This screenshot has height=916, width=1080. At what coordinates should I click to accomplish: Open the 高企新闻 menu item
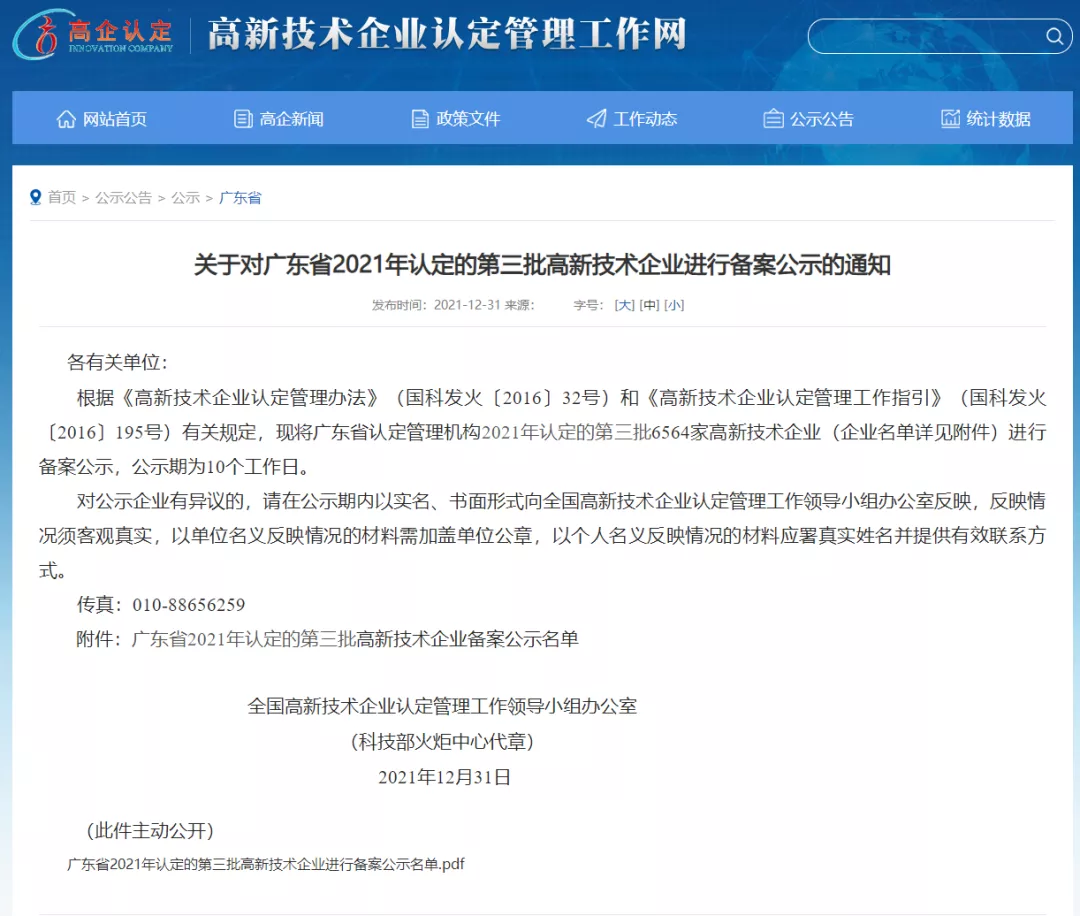[291, 119]
